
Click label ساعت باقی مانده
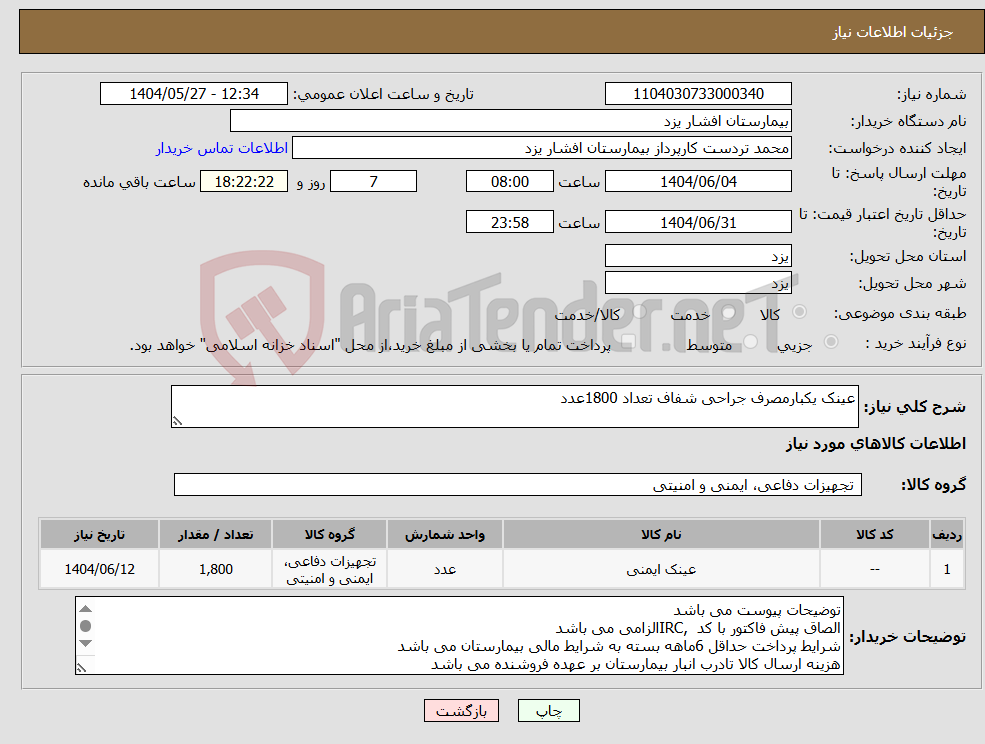[x=139, y=182]
